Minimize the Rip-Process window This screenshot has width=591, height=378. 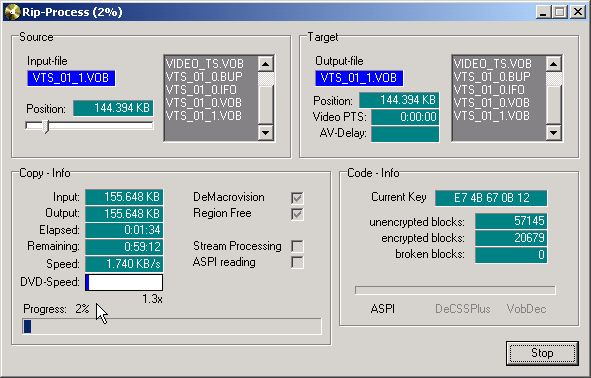point(543,12)
